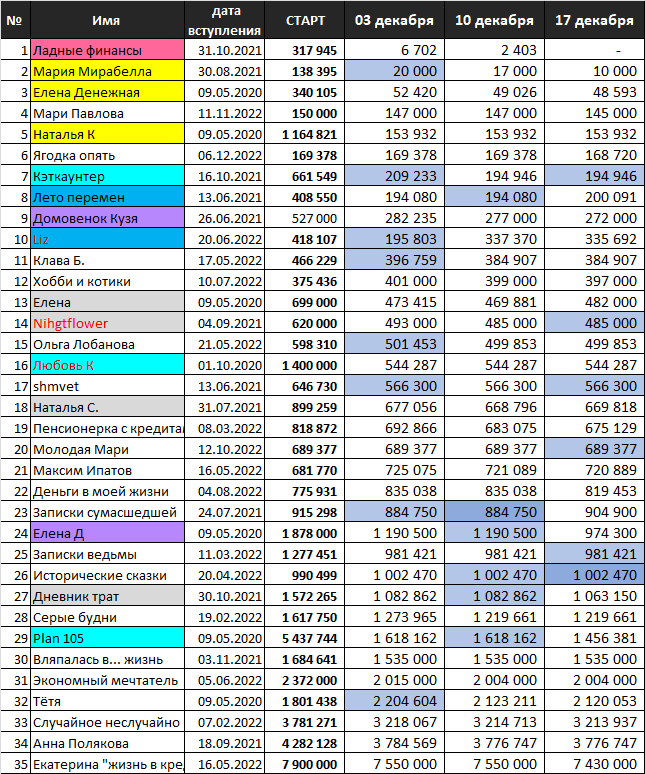
Task: Click the 'Серые будни' cell
Action: tap(107, 617)
